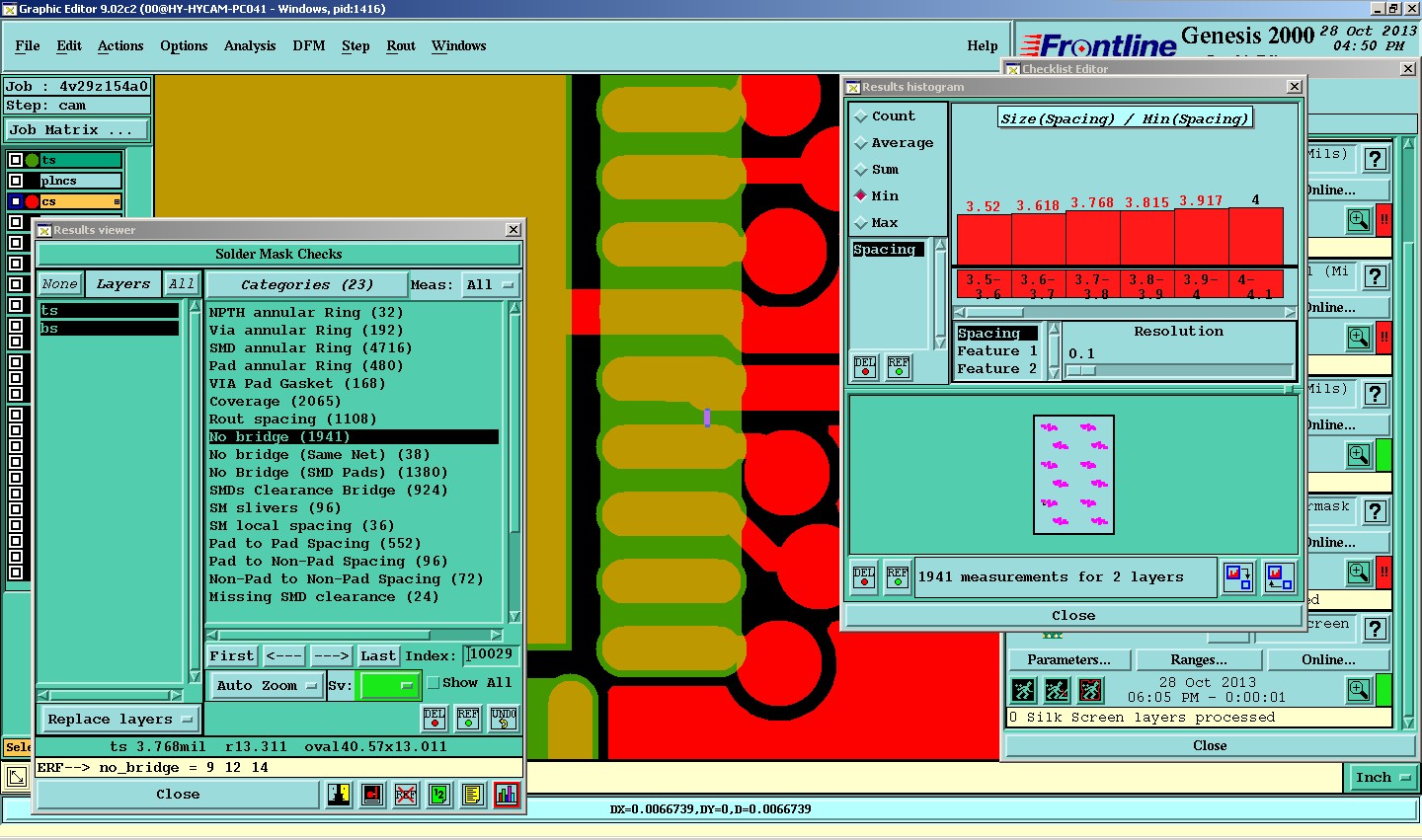The image size is (1422, 840).
Task: Select the Min radio button
Action: click(861, 196)
